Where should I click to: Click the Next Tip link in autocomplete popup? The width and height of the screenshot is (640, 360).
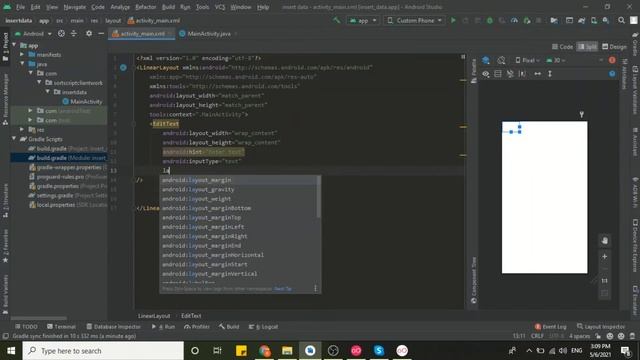(282, 289)
